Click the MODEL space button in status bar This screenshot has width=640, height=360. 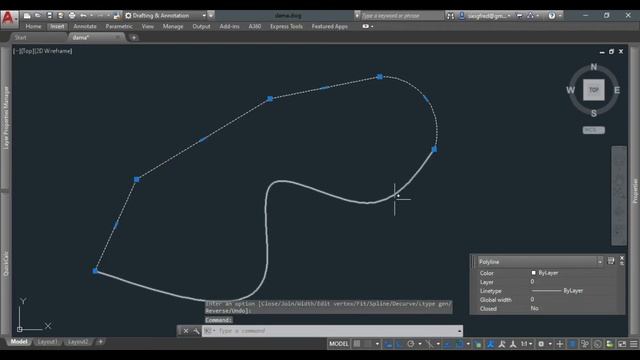pos(339,344)
